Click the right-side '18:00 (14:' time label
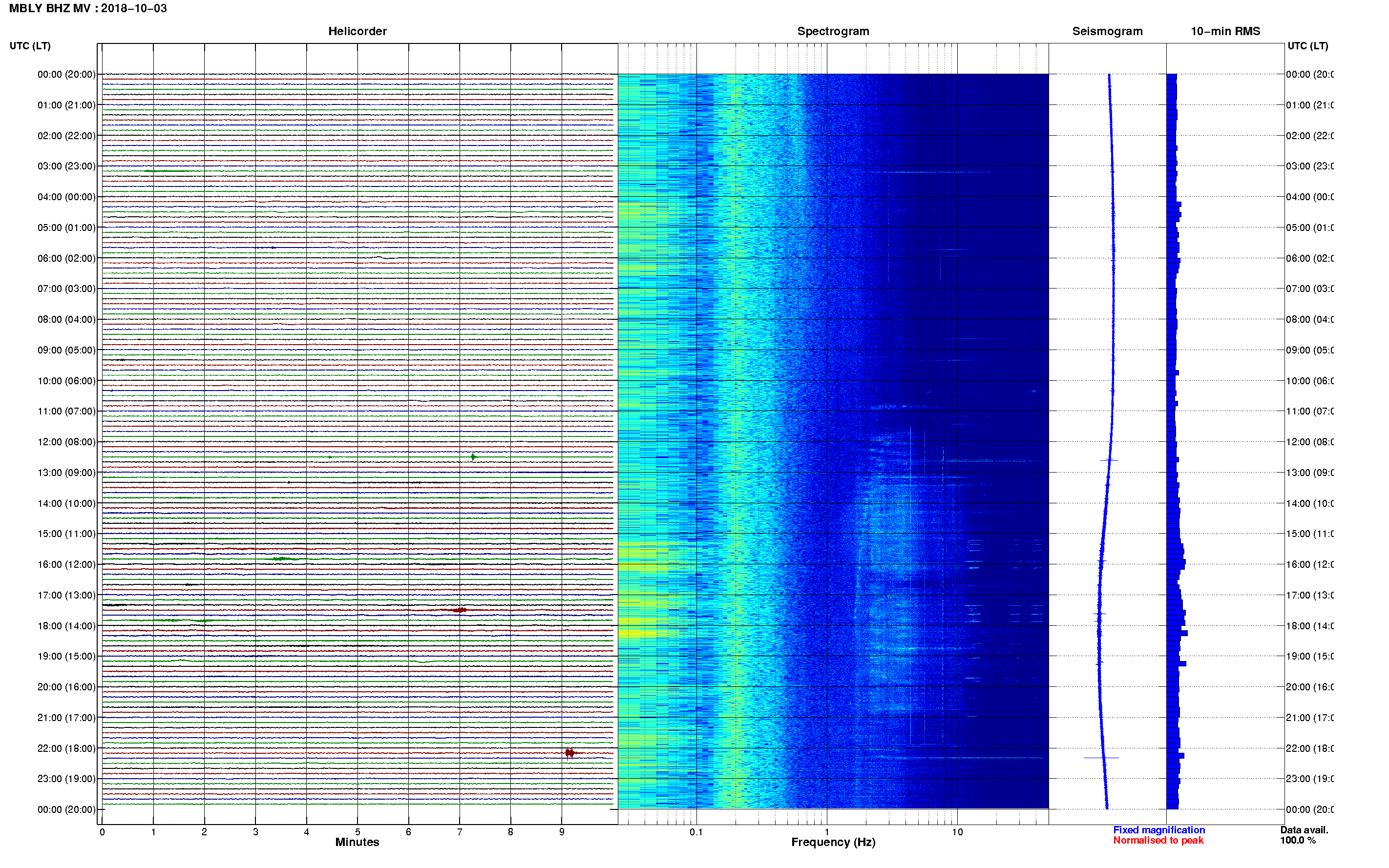Screen dimensions: 1389x868 pyautogui.click(x=1310, y=626)
